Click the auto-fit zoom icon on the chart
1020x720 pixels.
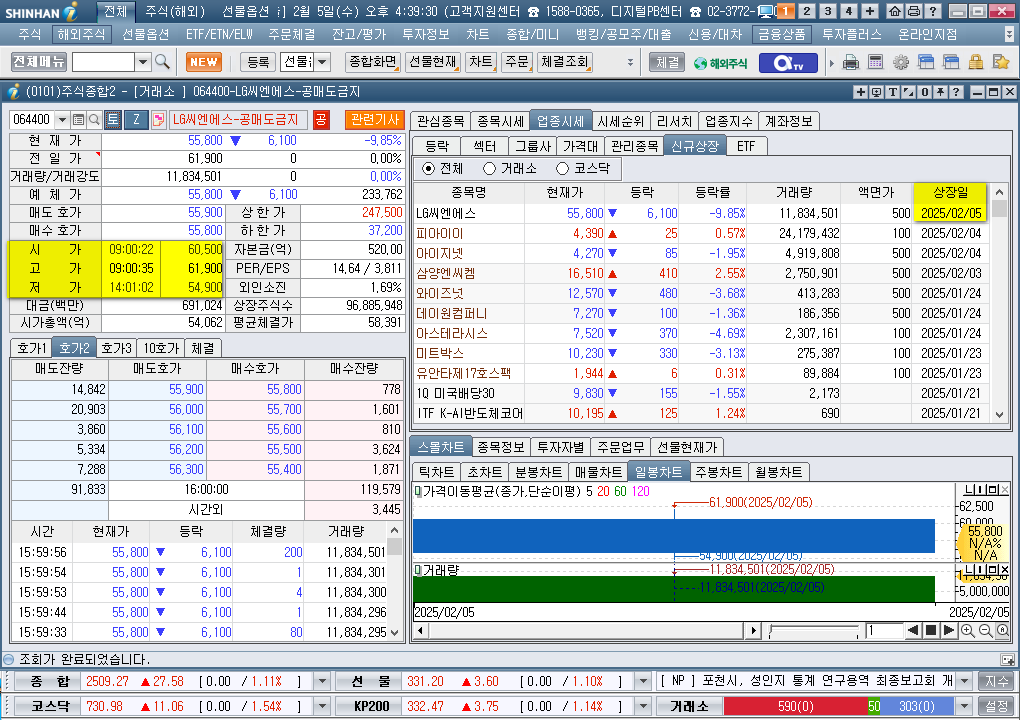point(1003,630)
